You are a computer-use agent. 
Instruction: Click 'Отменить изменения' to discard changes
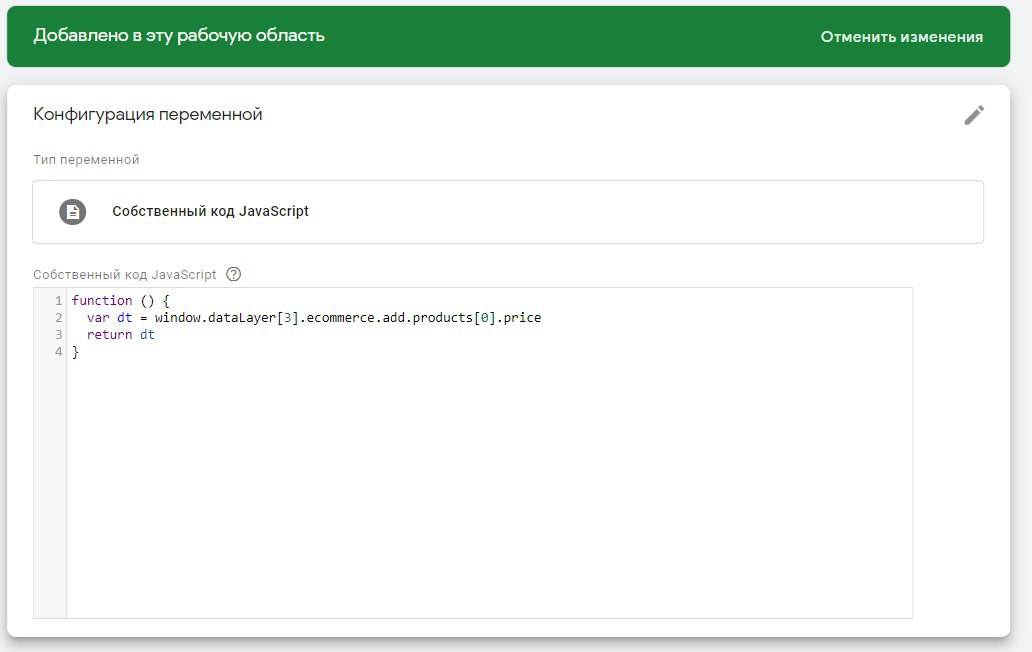coord(902,37)
